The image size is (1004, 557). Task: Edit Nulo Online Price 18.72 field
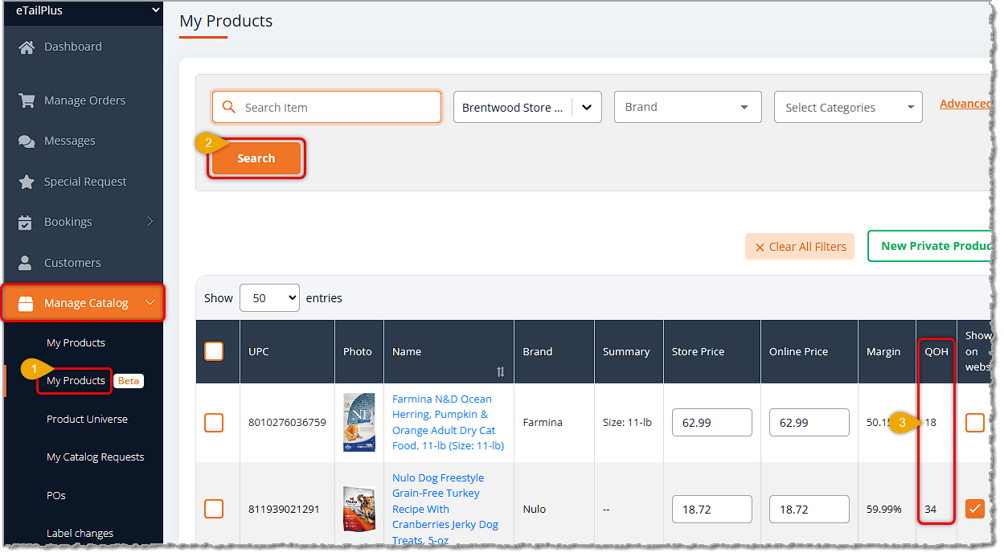click(809, 509)
